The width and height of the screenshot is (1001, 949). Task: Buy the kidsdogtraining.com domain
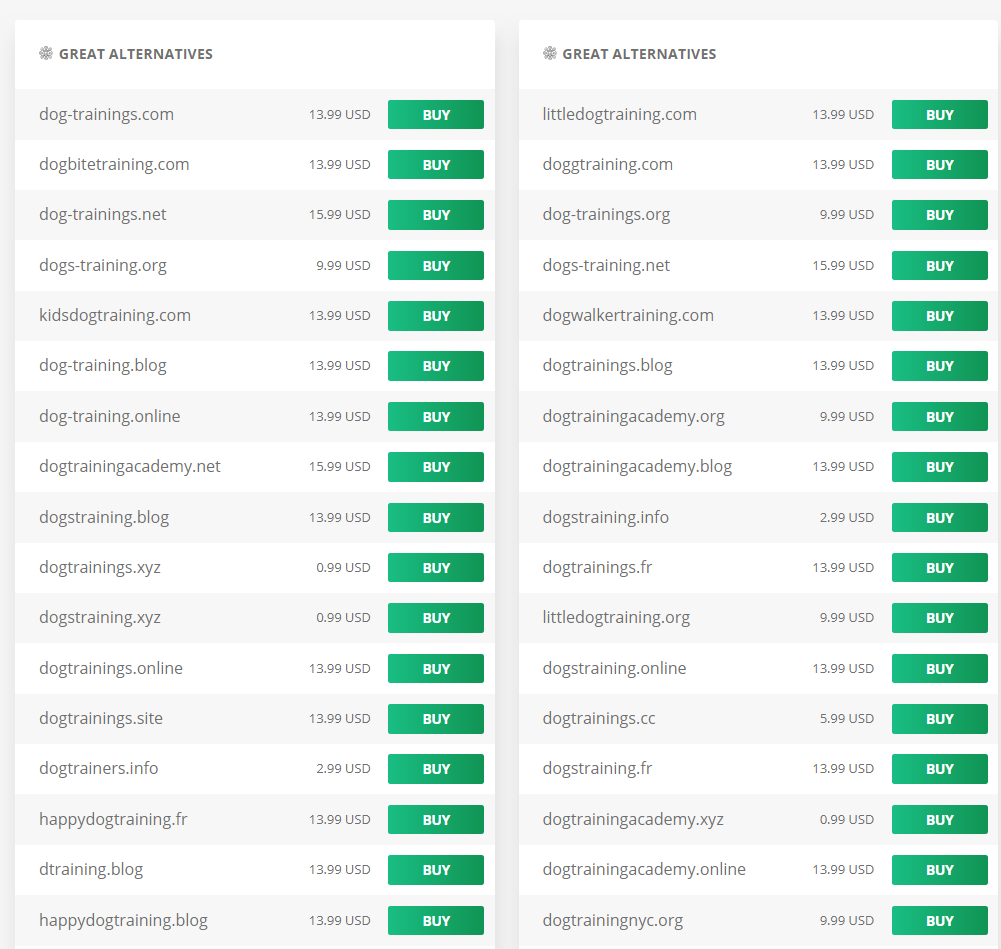click(x=435, y=316)
